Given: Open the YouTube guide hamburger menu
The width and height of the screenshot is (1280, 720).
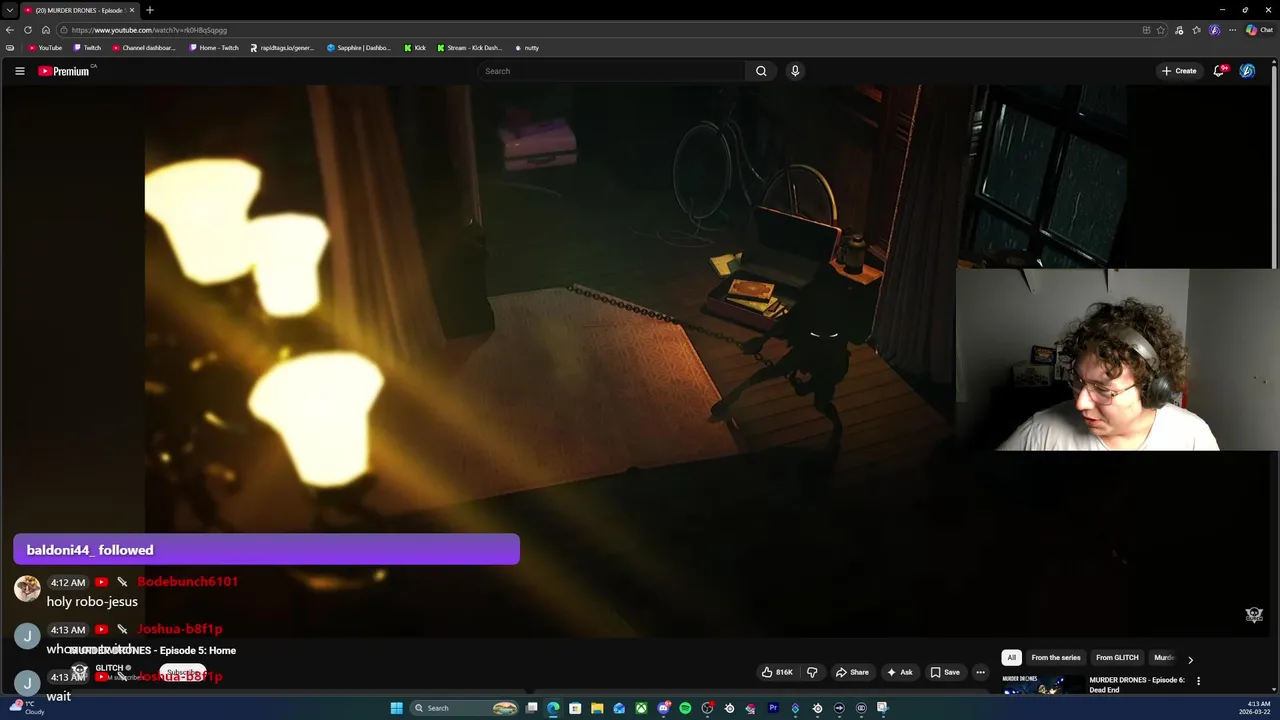Looking at the screenshot, I should click(x=19, y=71).
